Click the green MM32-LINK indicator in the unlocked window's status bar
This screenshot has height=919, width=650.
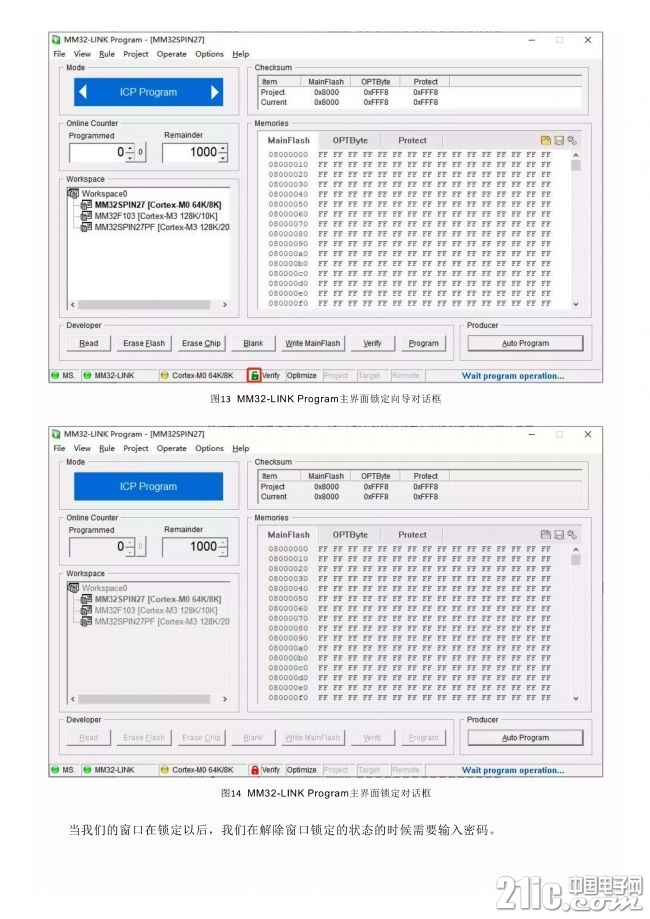click(x=87, y=375)
